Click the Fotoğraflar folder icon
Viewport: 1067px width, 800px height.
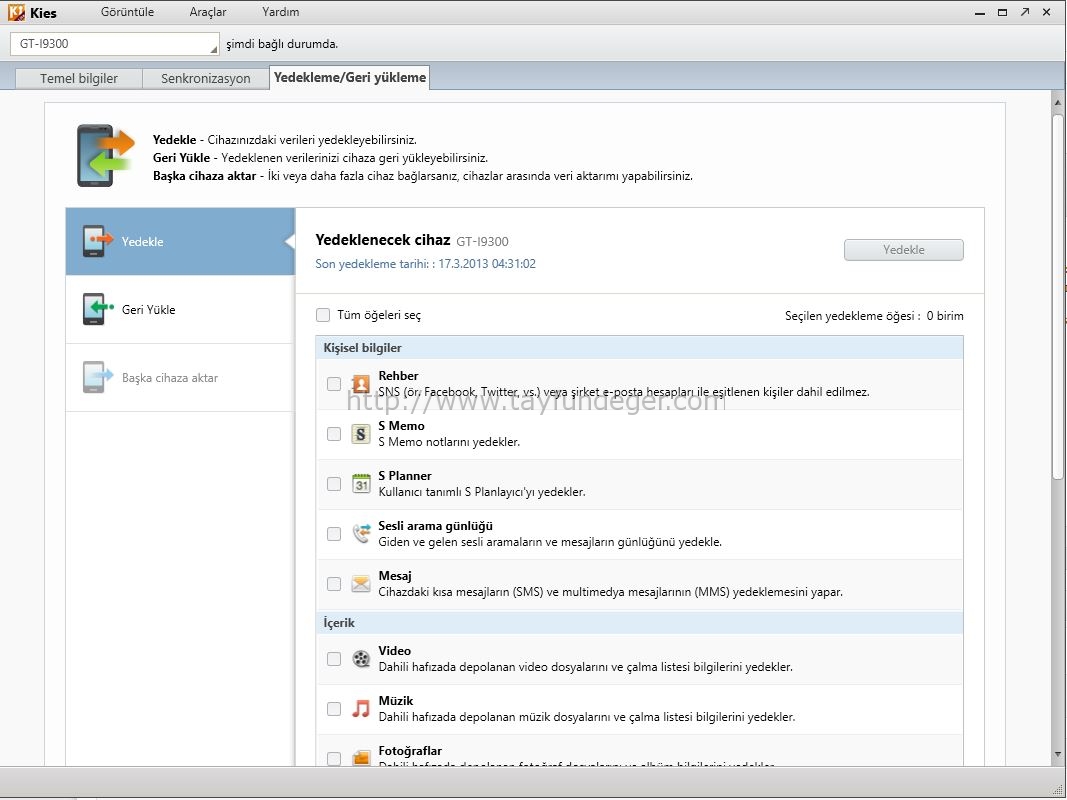tap(361, 757)
